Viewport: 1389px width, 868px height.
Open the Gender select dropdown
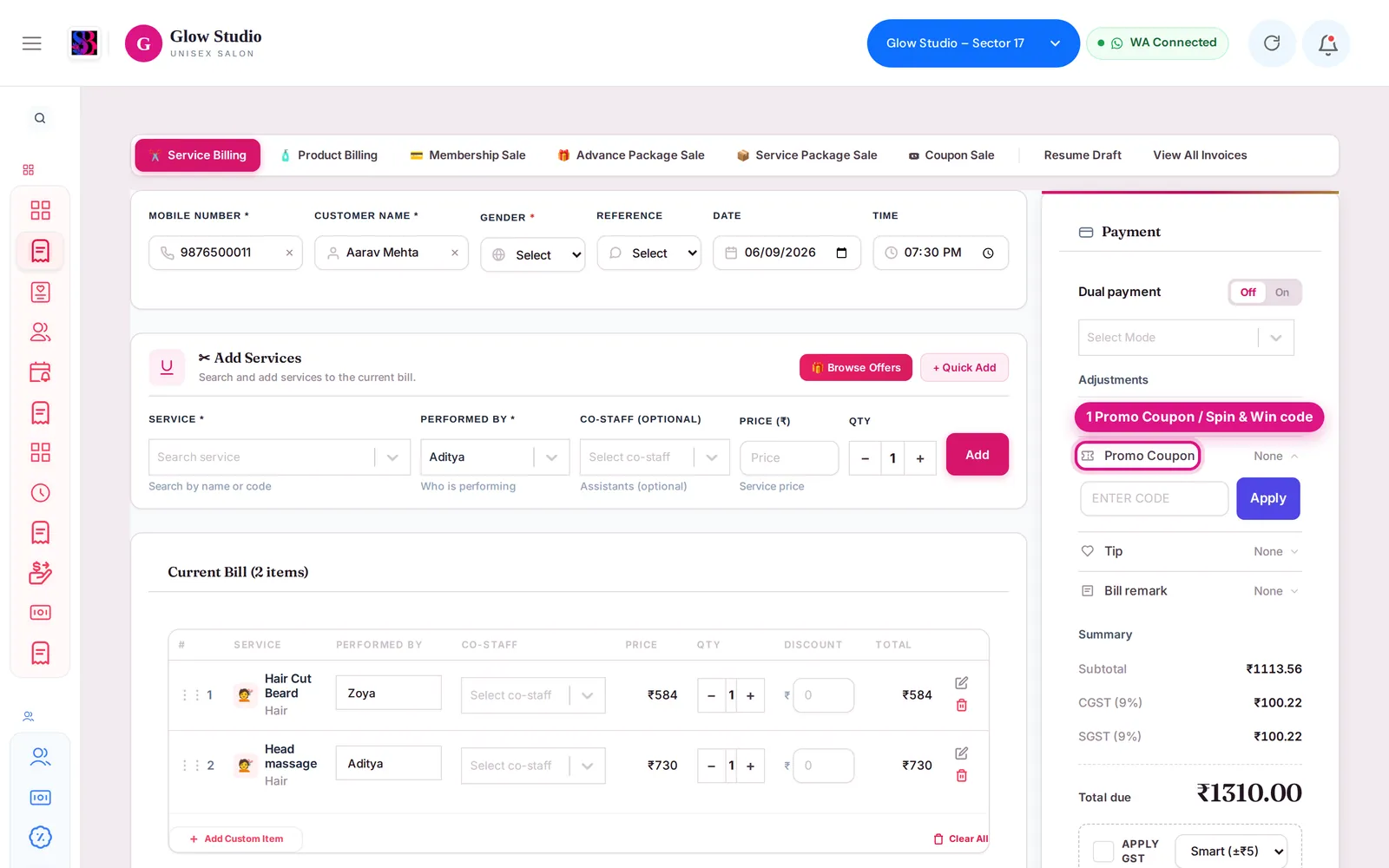point(533,254)
